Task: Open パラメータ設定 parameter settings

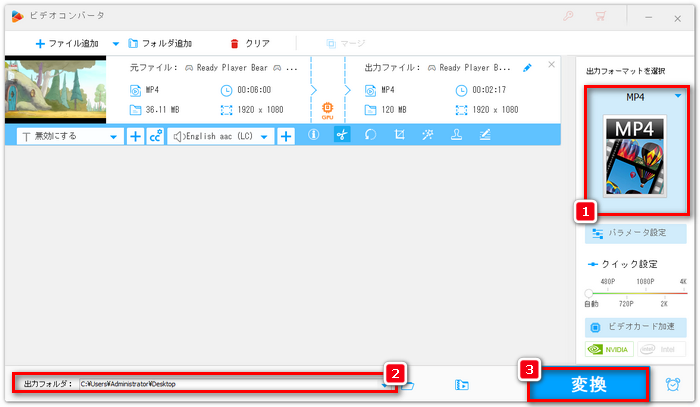Action: (x=636, y=233)
